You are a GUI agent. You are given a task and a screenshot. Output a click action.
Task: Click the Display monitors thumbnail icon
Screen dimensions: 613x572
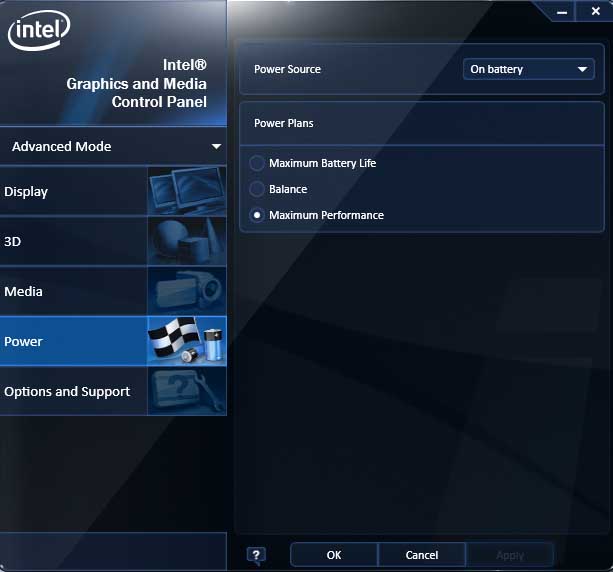point(187,191)
